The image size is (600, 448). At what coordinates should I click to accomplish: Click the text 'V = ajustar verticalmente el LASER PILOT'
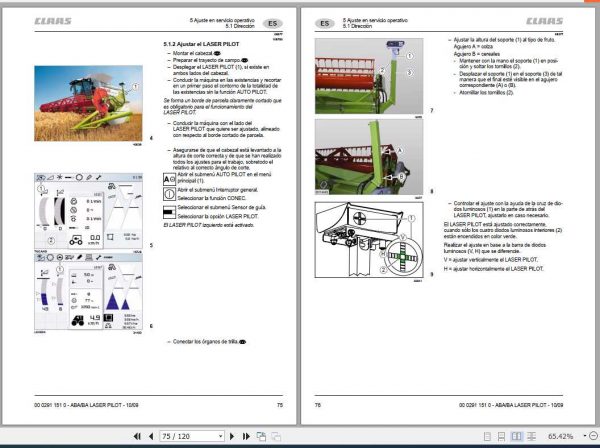click(491, 260)
